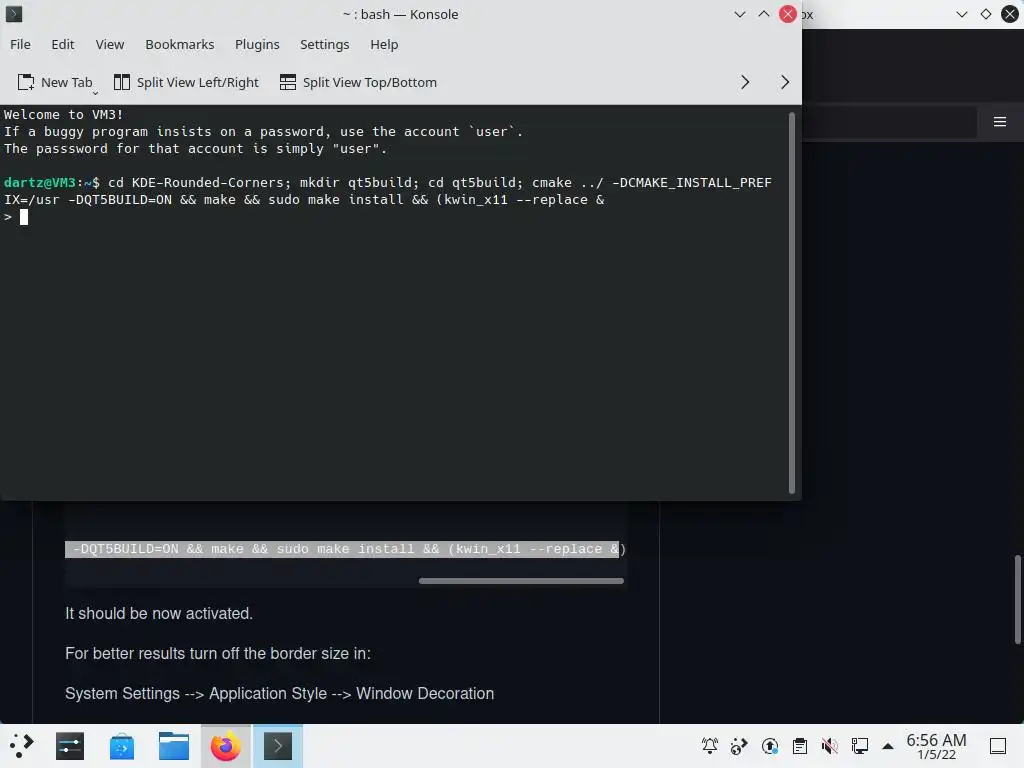Maximize the Konsole window

(x=763, y=14)
